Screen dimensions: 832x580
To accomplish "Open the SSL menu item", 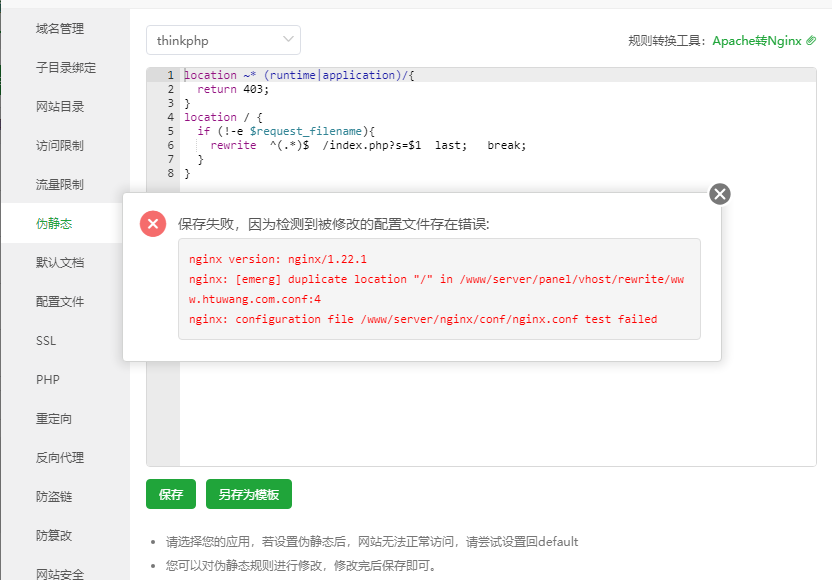I will point(46,341).
